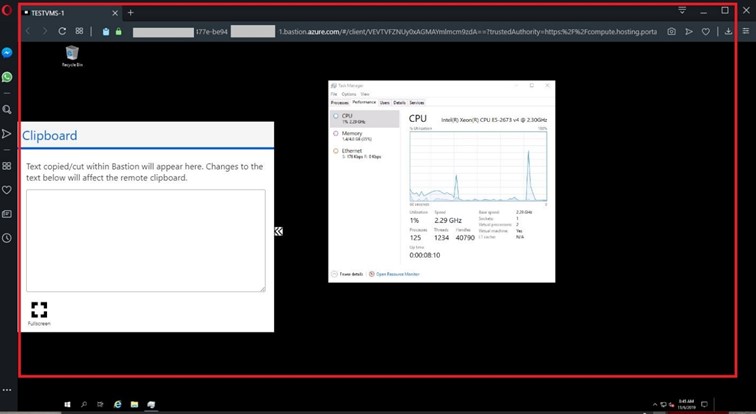Click the 40790 handles value
The height and width of the screenshot is (414, 756).
(x=465, y=238)
